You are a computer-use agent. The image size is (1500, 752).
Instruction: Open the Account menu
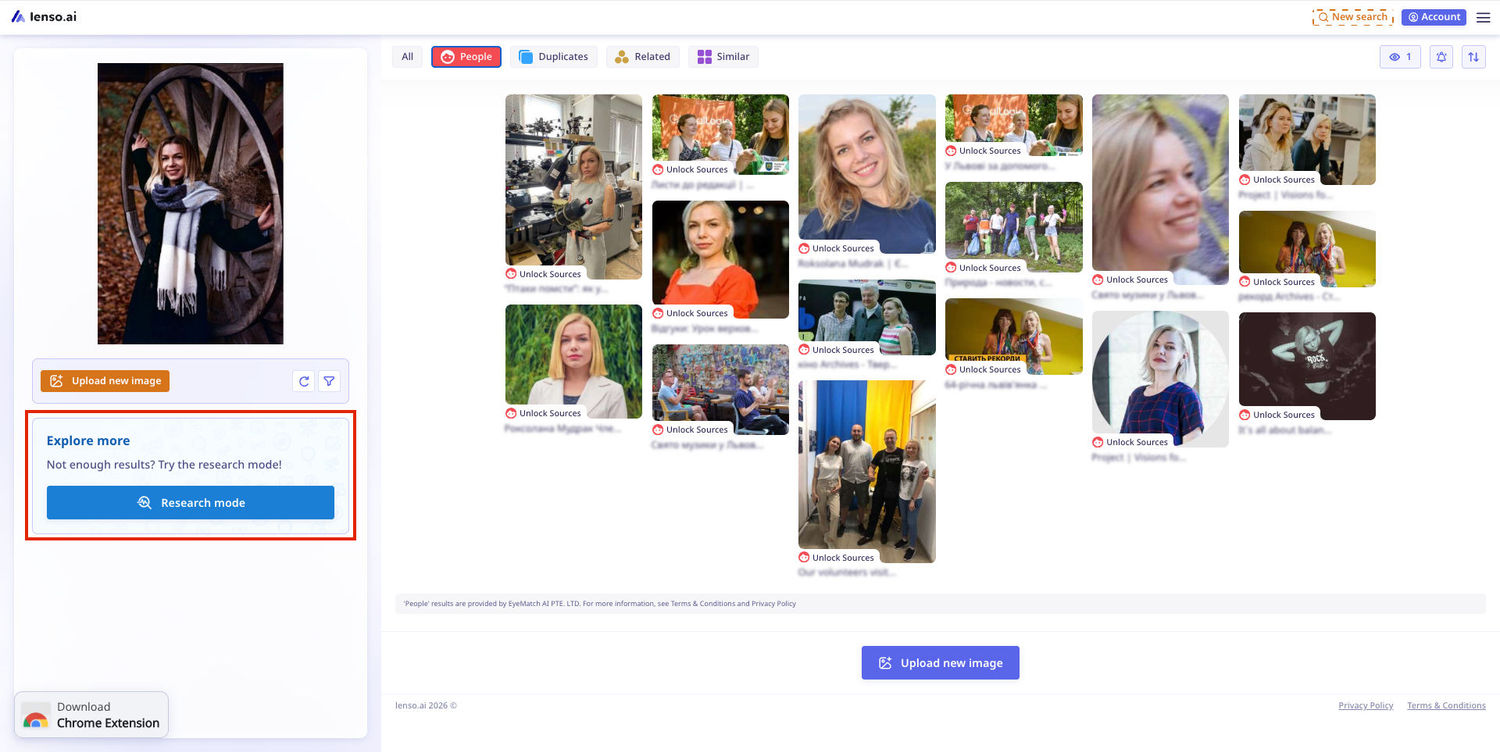pyautogui.click(x=1433, y=16)
